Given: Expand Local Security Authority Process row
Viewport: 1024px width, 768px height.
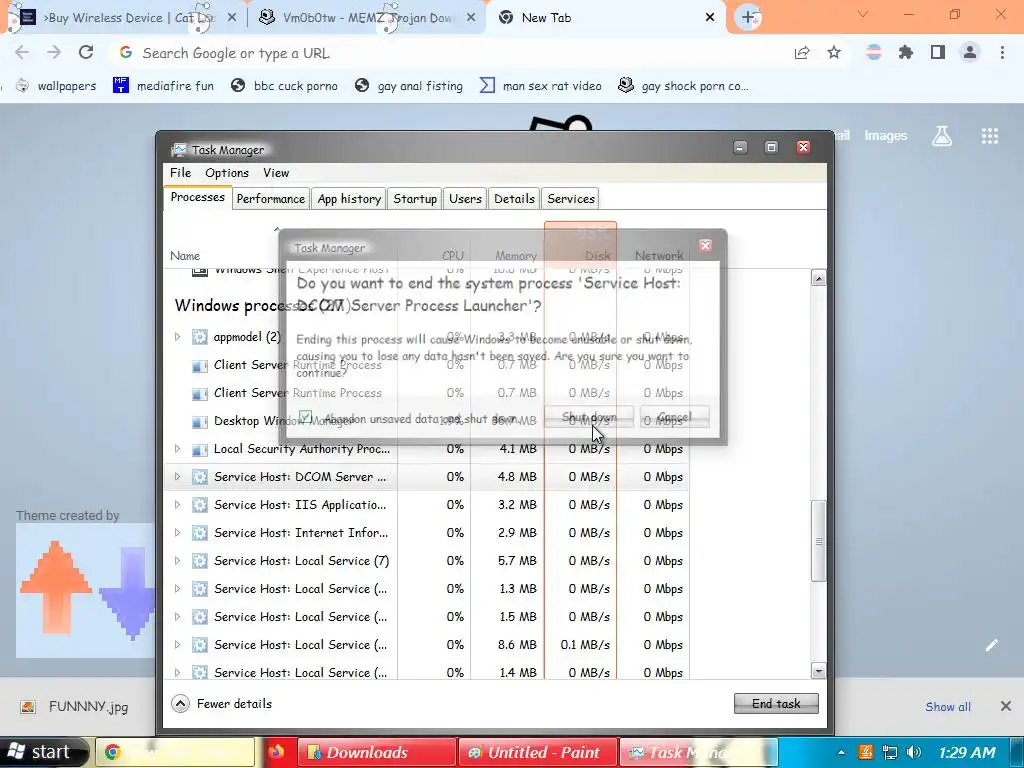Looking at the screenshot, I should [177, 449].
